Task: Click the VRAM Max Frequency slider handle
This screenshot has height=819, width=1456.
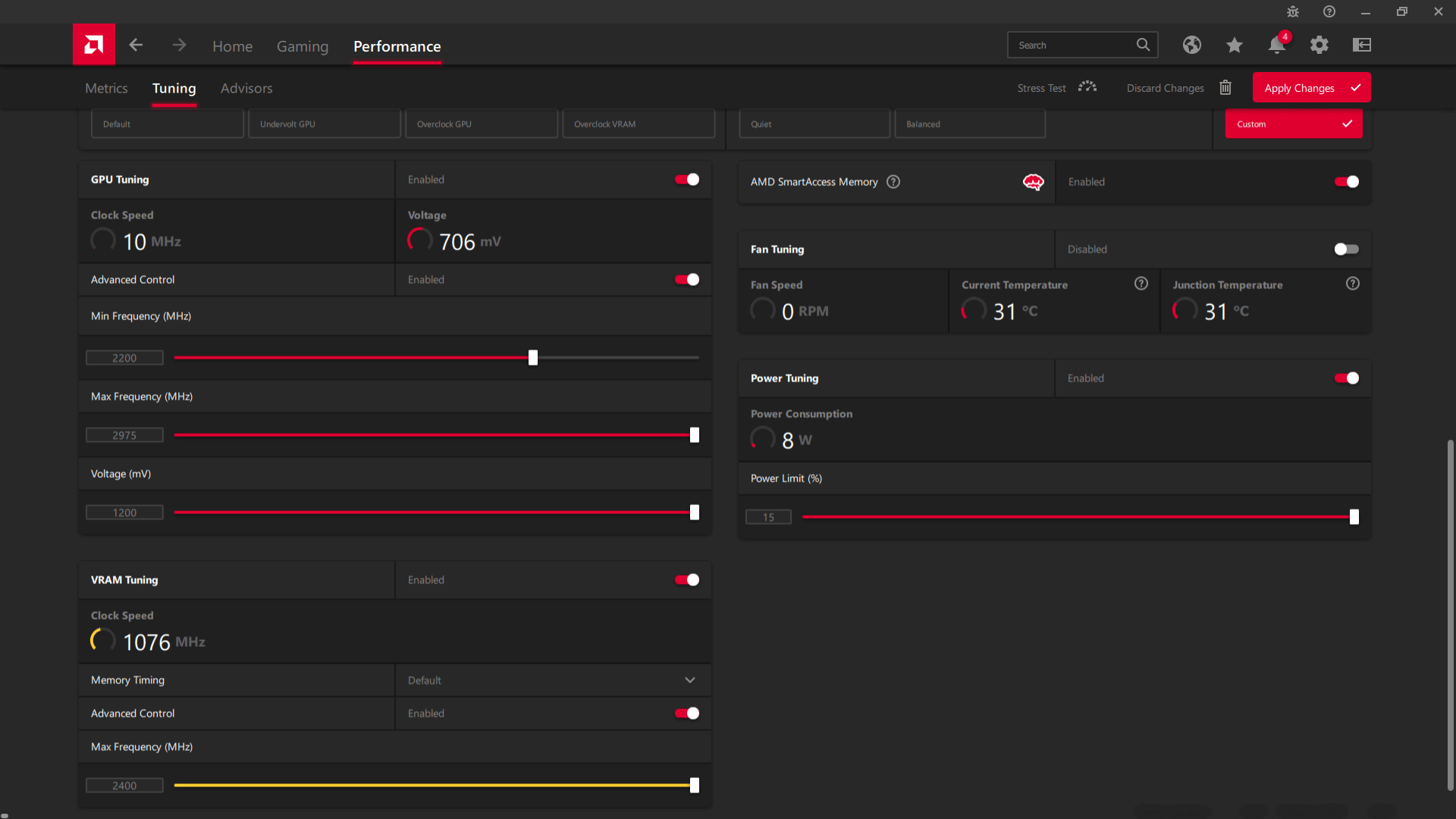Action: pyautogui.click(x=695, y=786)
